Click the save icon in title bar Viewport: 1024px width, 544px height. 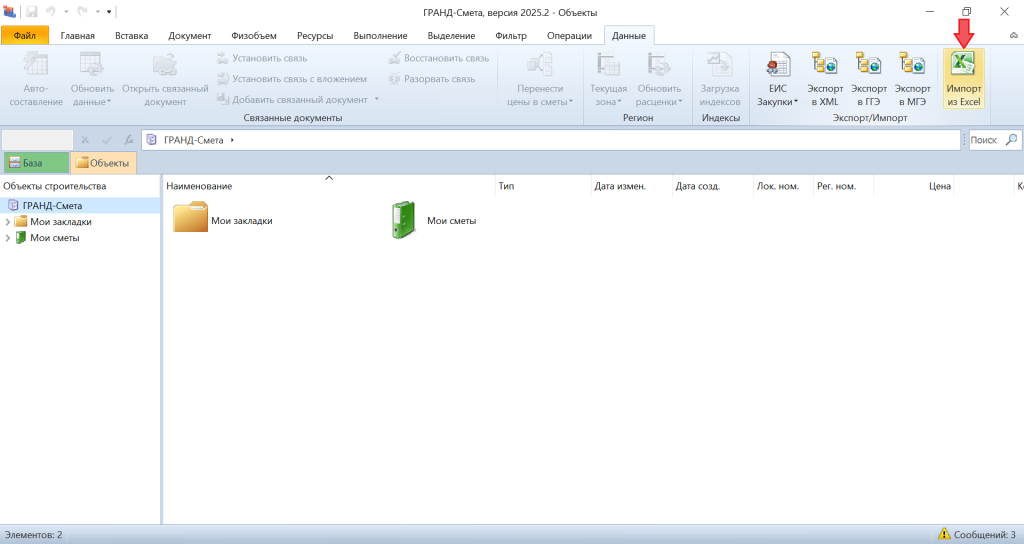[x=32, y=11]
